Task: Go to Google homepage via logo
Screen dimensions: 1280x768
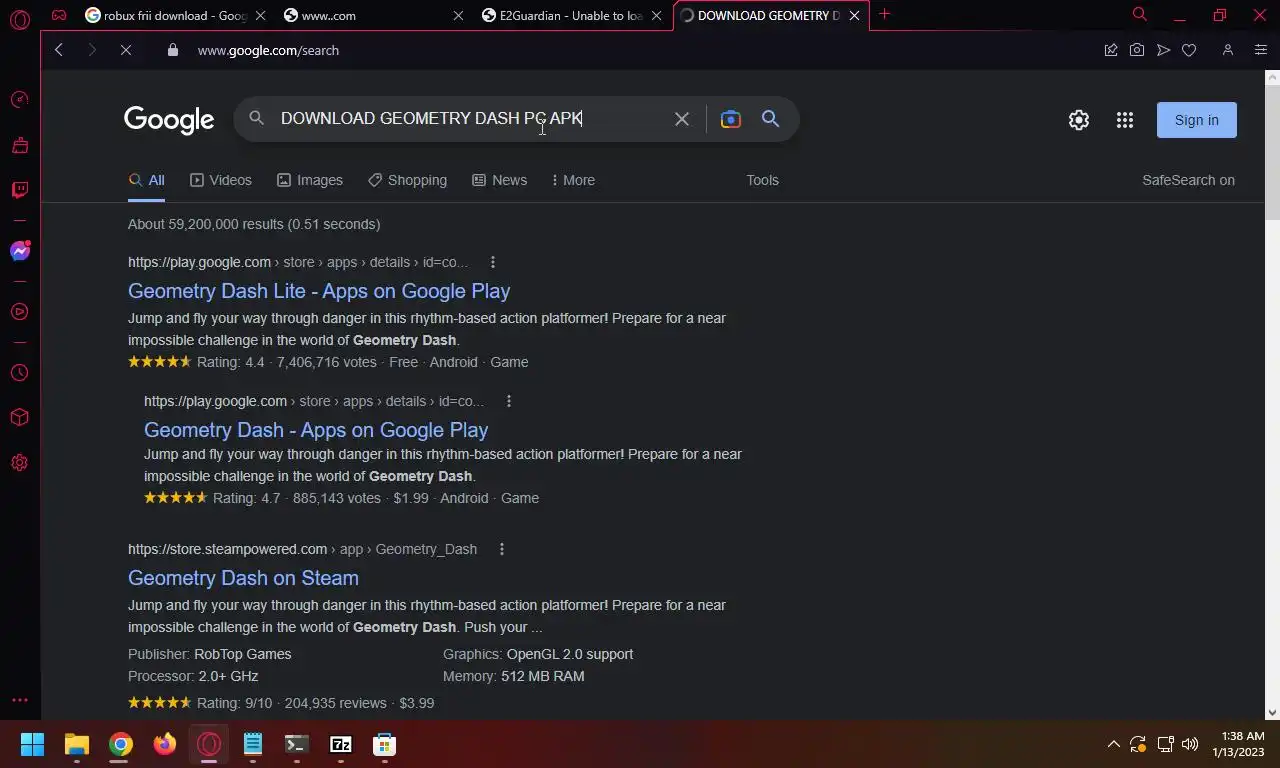Action: pyautogui.click(x=169, y=120)
